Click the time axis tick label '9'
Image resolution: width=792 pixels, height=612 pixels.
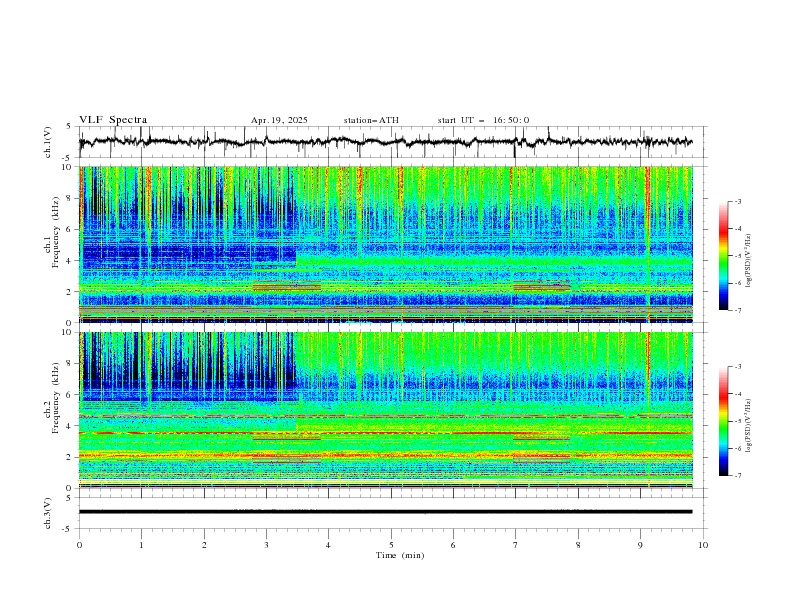tap(640, 545)
